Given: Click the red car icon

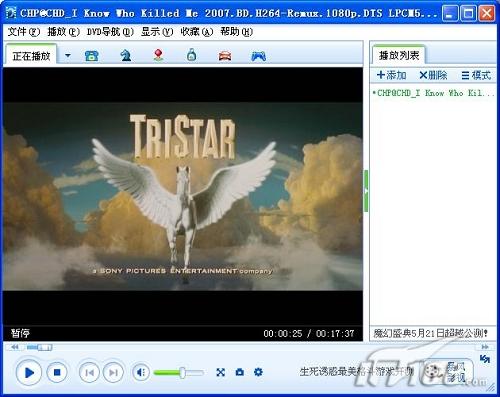Looking at the screenshot, I should point(225,56).
